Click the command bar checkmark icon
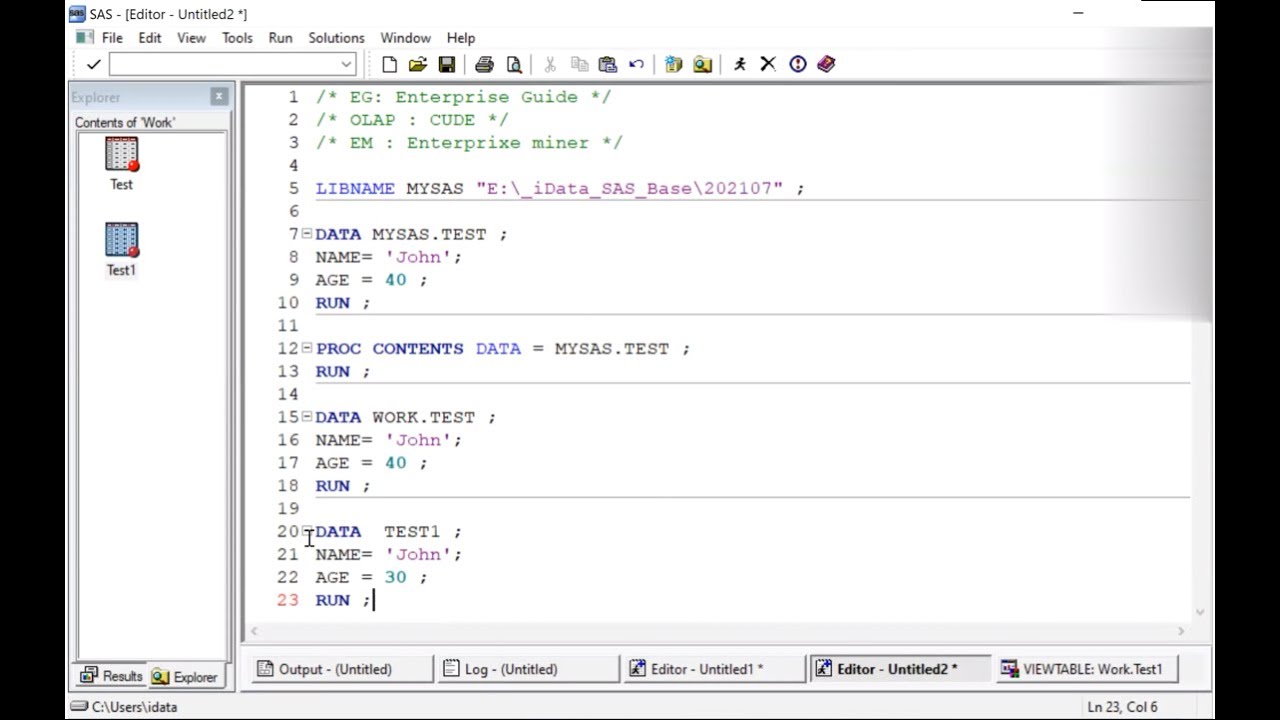Viewport: 1280px width, 720px height. (93, 64)
